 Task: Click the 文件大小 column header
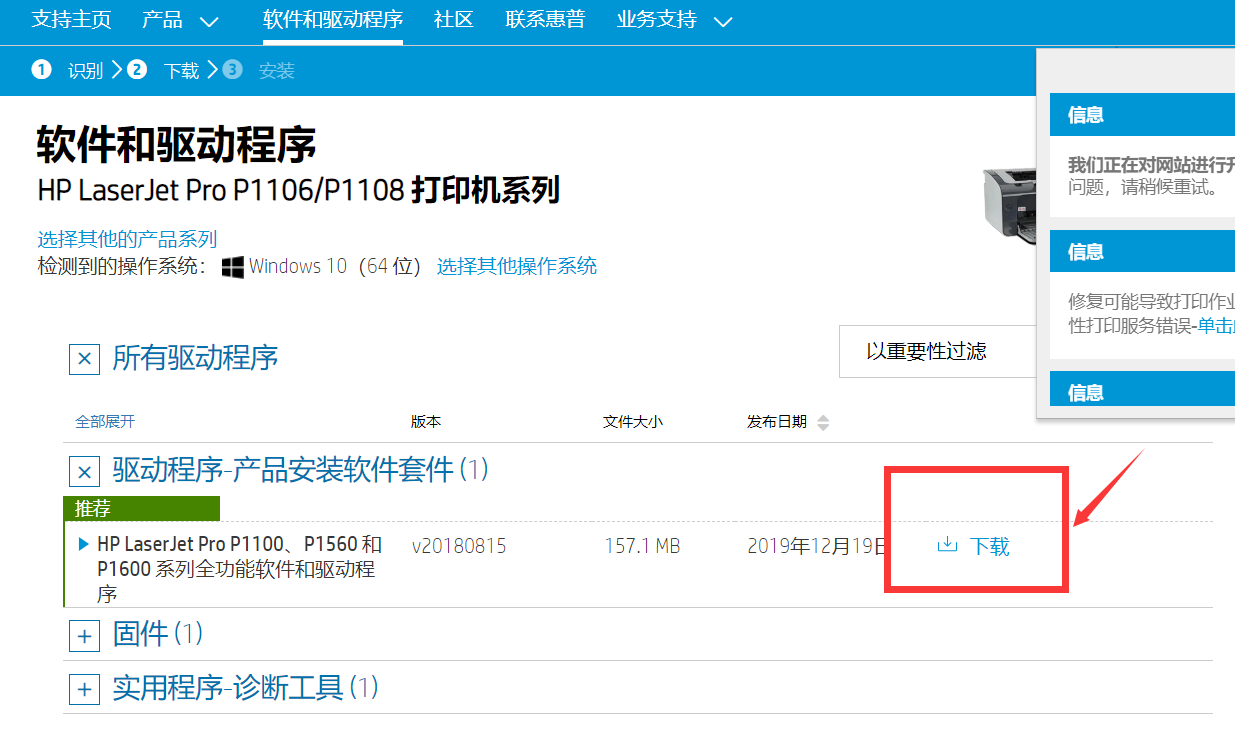[x=633, y=422]
